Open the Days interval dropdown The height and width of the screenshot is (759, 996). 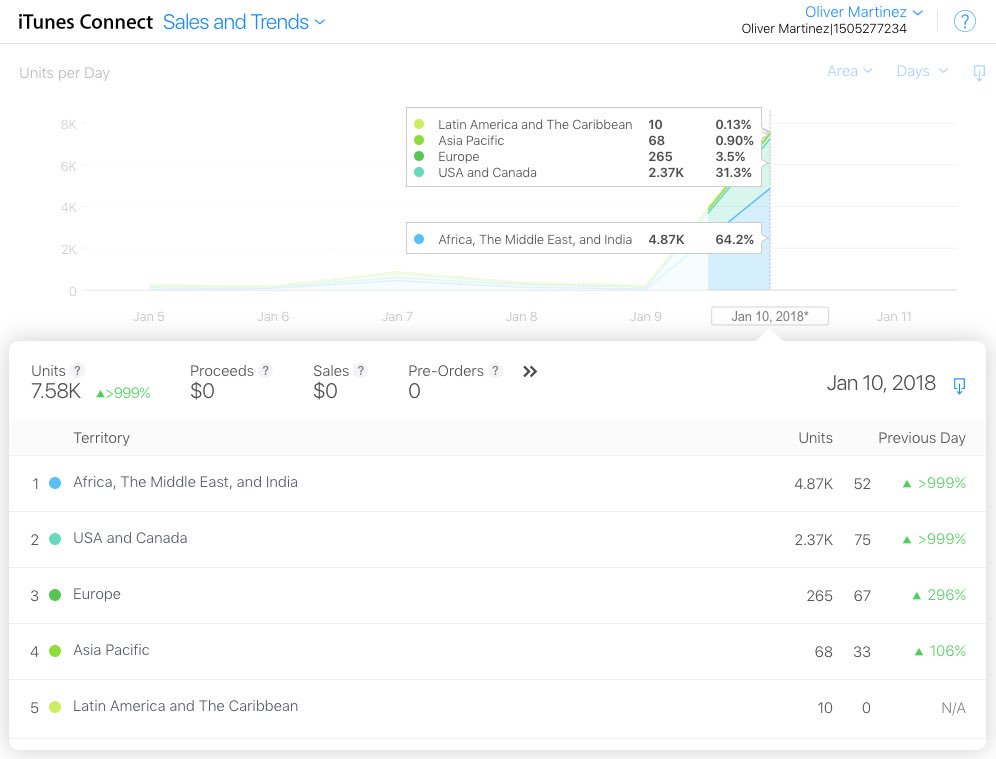[920, 71]
